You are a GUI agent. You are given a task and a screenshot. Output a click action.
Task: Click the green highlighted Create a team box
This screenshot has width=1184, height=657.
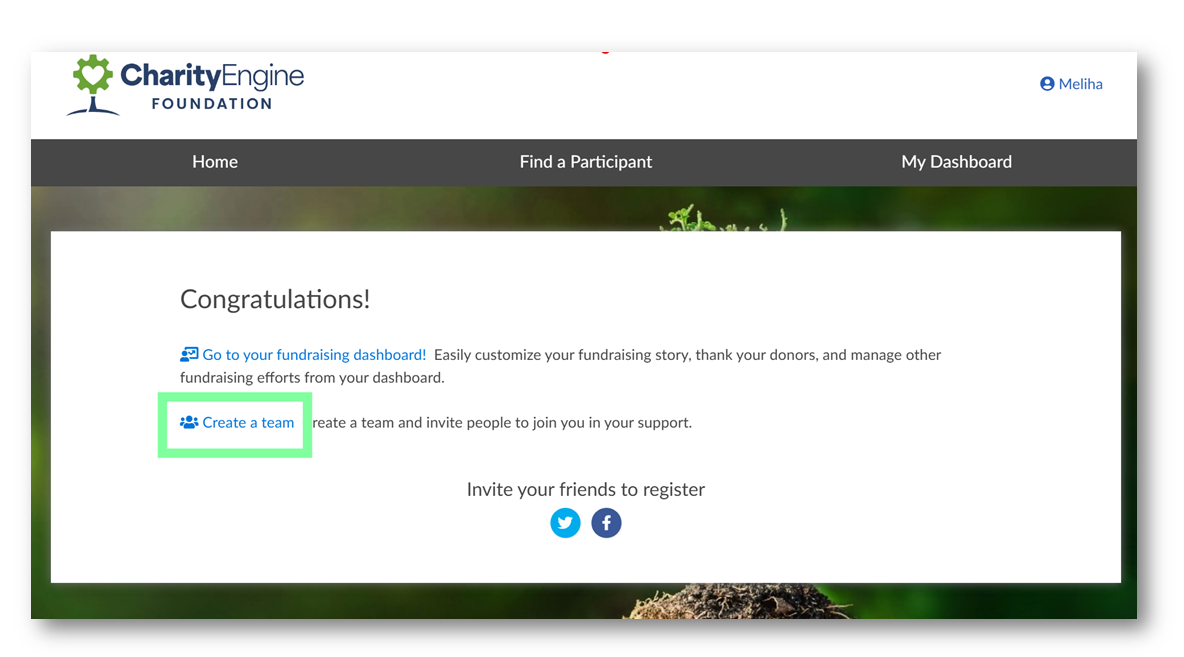click(235, 424)
